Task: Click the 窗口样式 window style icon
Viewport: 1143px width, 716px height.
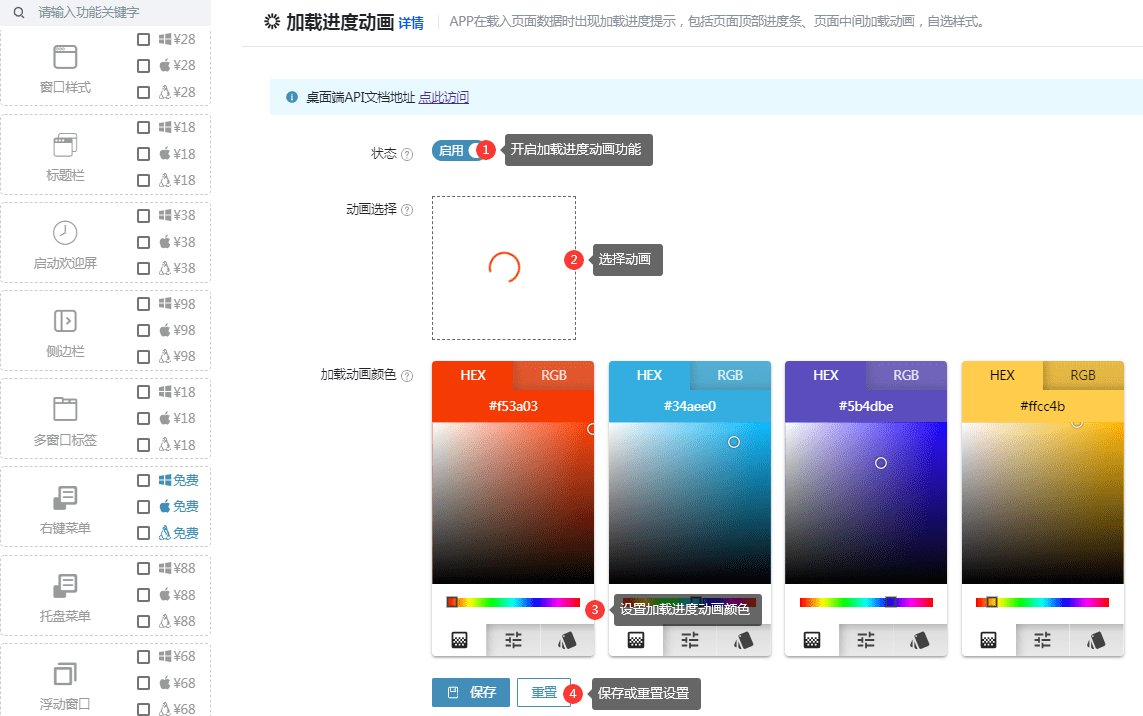Action: coord(65,57)
